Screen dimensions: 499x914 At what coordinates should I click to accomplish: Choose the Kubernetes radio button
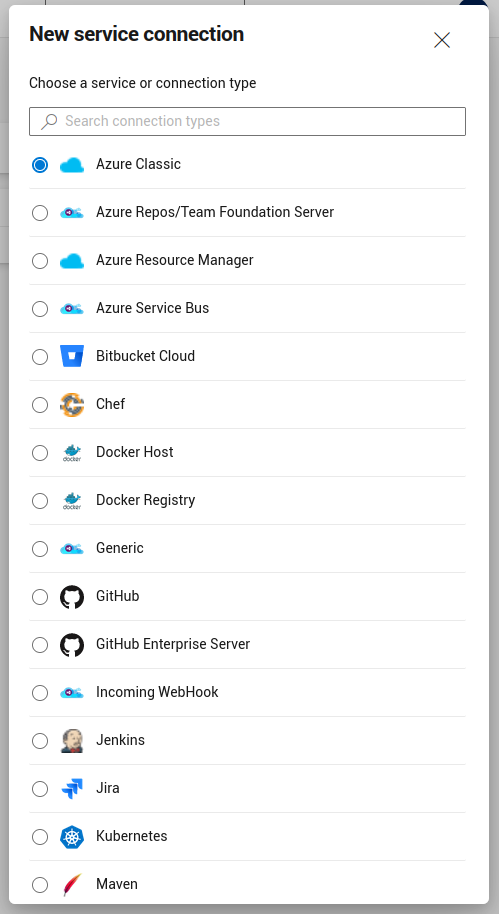pyautogui.click(x=40, y=837)
